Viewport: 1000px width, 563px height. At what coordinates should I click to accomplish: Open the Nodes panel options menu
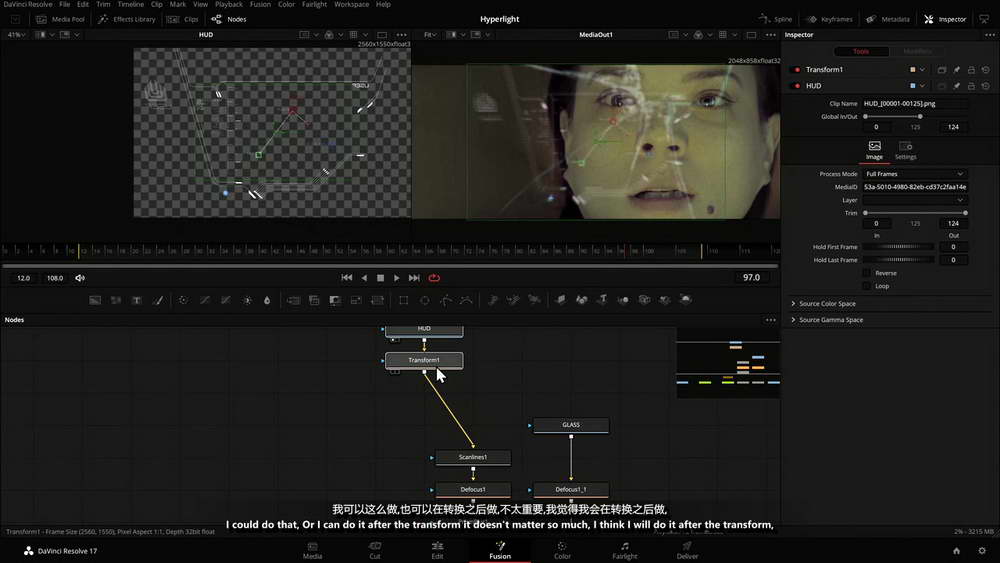[770, 320]
